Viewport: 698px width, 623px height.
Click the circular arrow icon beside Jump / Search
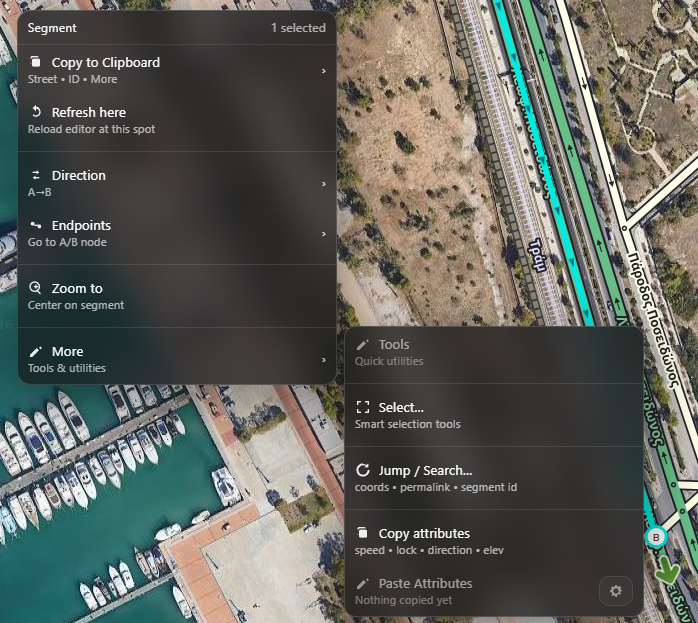[363, 470]
